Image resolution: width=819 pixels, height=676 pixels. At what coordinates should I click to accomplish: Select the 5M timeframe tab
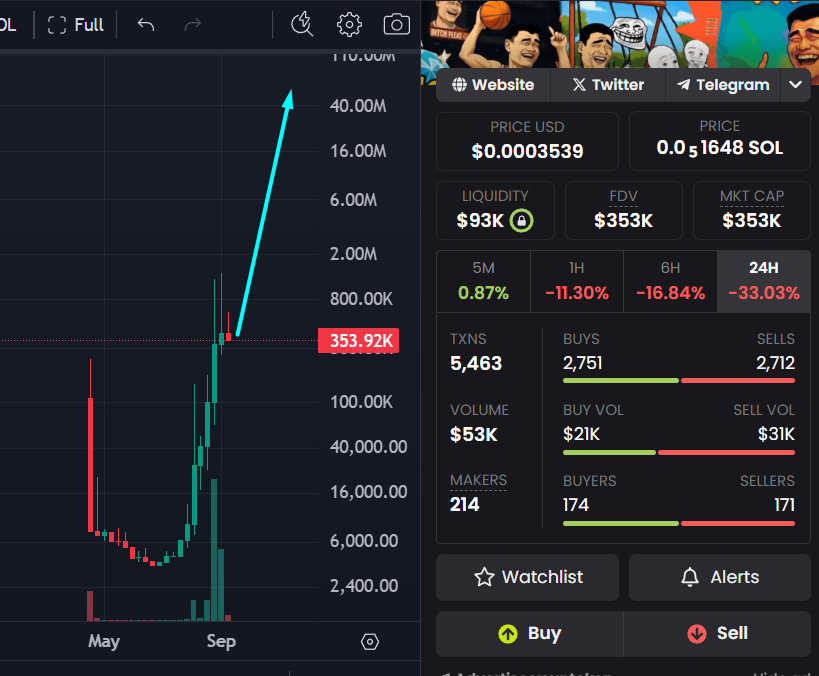click(483, 282)
